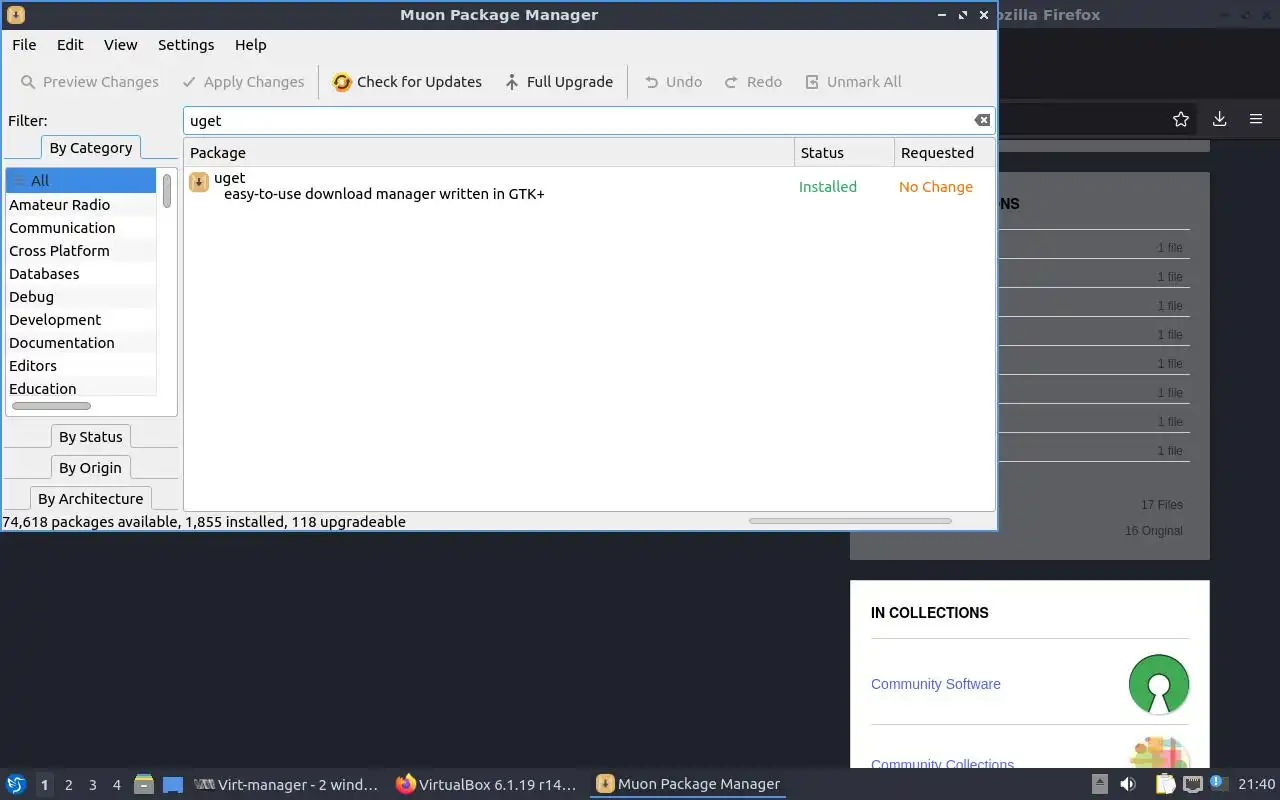Select the Editors category
Viewport: 1280px width, 800px height.
(x=81, y=366)
